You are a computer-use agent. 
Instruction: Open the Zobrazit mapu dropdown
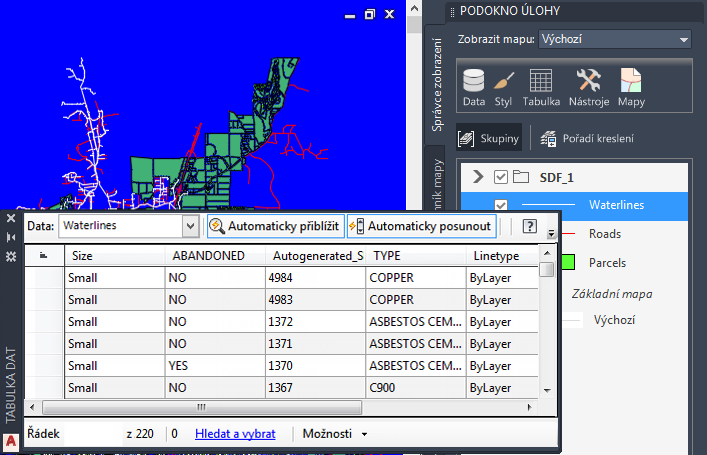click(x=615, y=39)
